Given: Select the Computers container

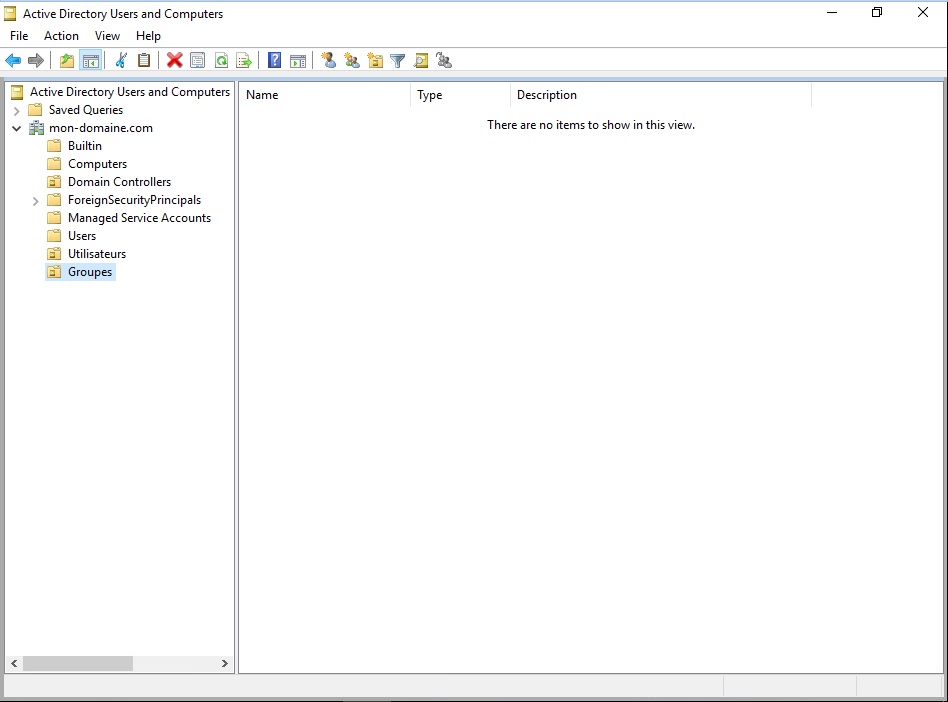Looking at the screenshot, I should 97,164.
